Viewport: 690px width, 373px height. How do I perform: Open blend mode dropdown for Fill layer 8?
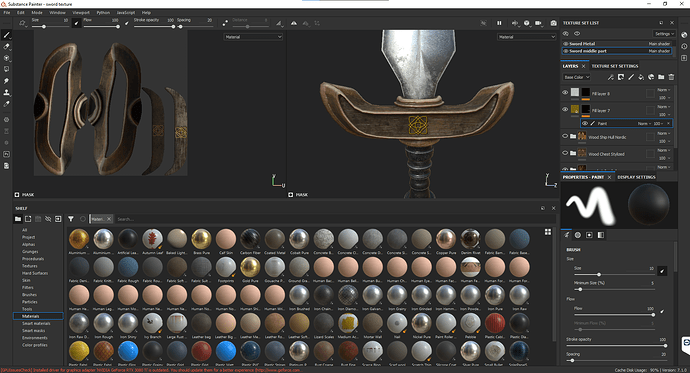(x=664, y=90)
